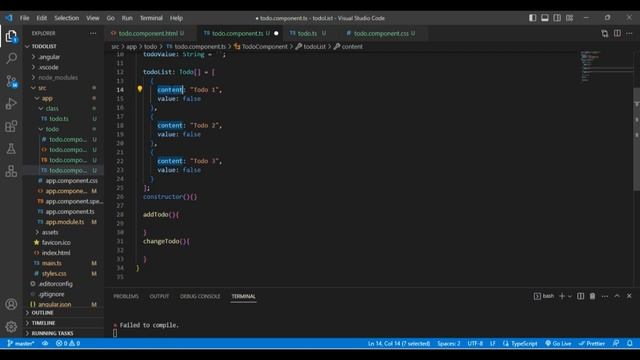Expand the .vscode folder
Viewport: 640px width, 360px height.
[63, 67]
